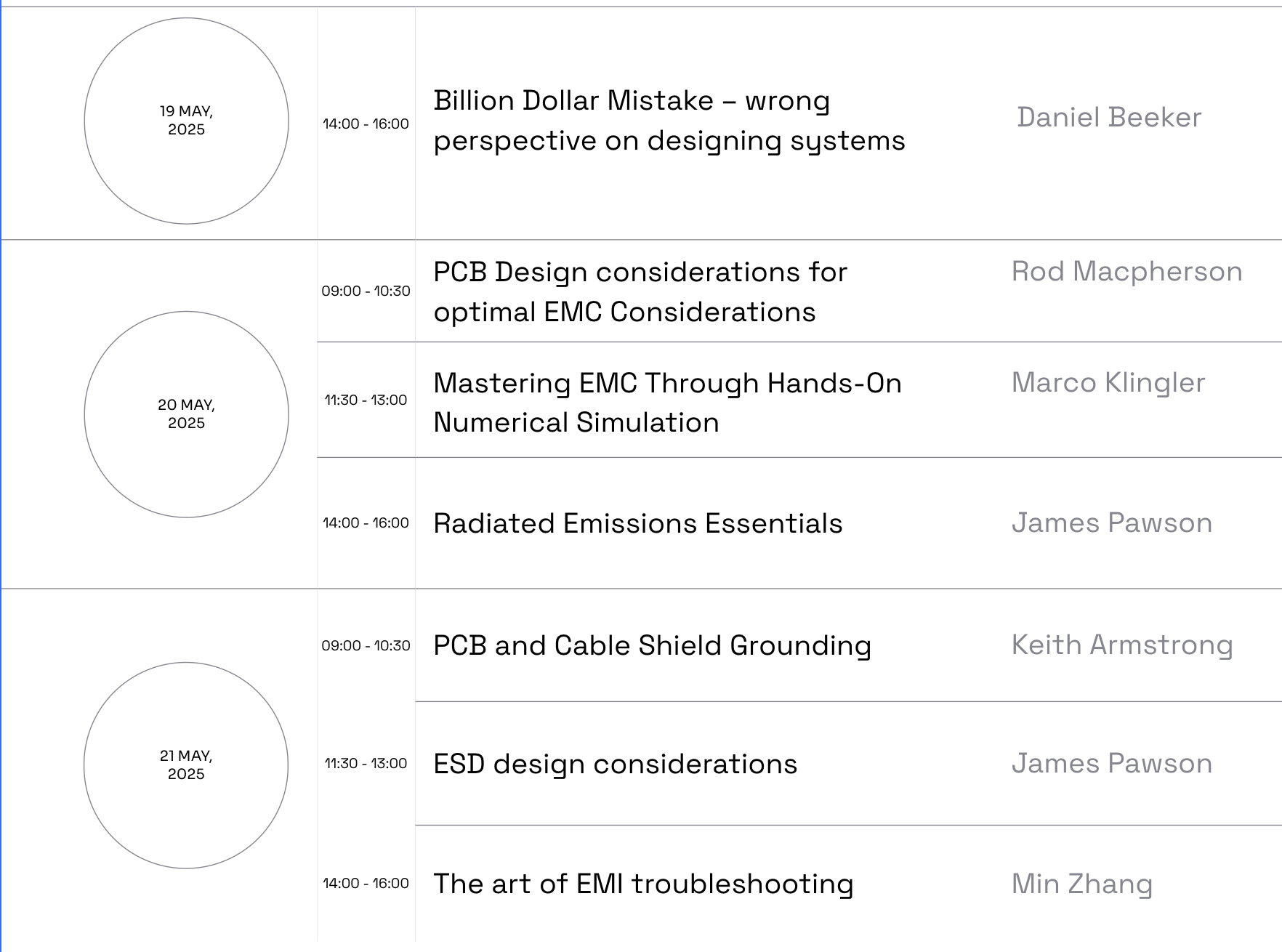Screen dimensions: 1282x952
Task: Open PCB Design considerations for optimal EMC session
Action: coord(640,292)
